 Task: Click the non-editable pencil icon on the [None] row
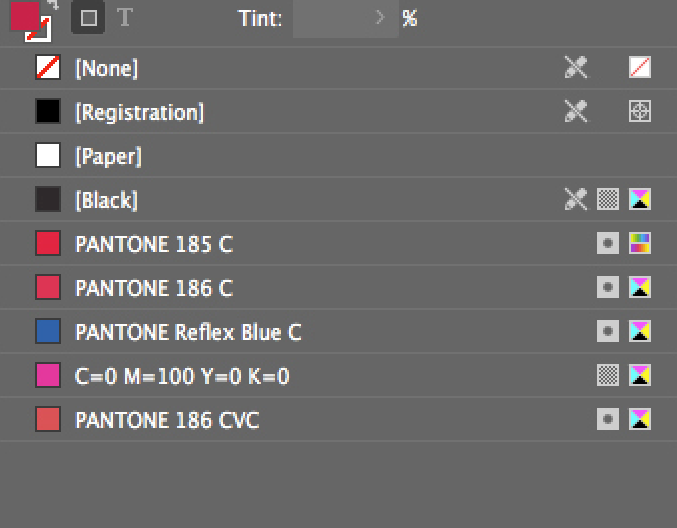point(576,68)
